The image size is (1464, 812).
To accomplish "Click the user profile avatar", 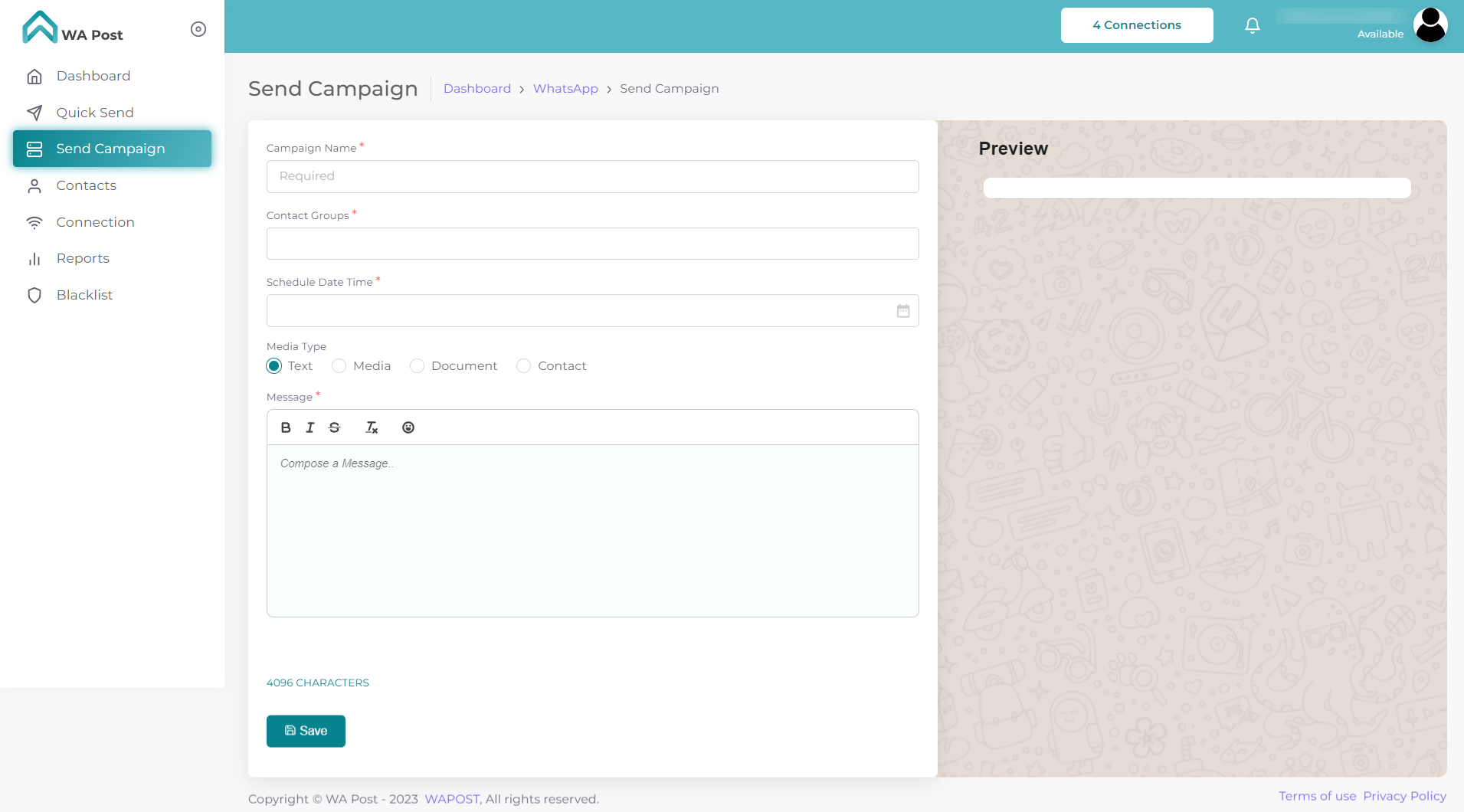I will point(1430,25).
